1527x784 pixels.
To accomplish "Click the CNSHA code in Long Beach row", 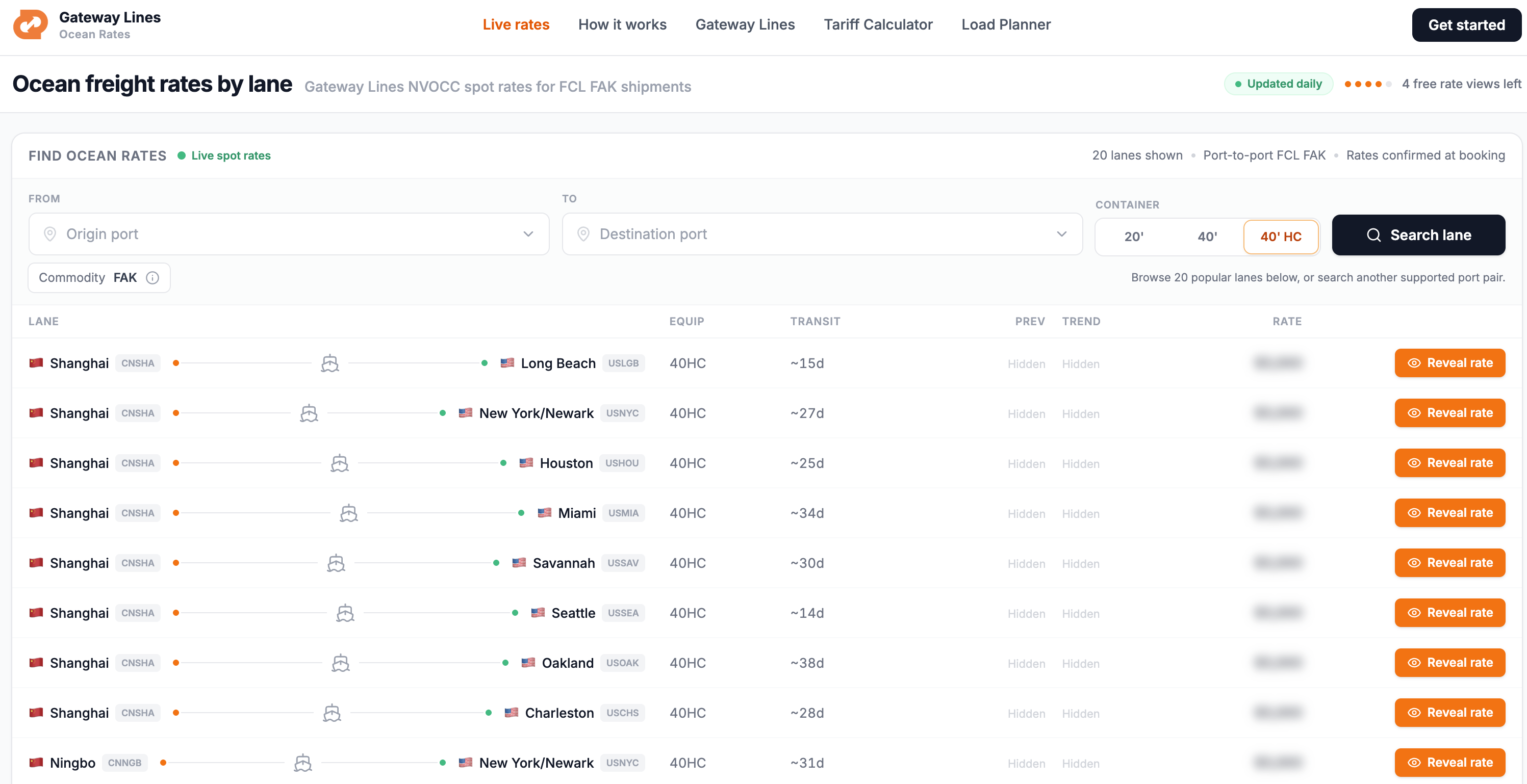I will (x=138, y=363).
